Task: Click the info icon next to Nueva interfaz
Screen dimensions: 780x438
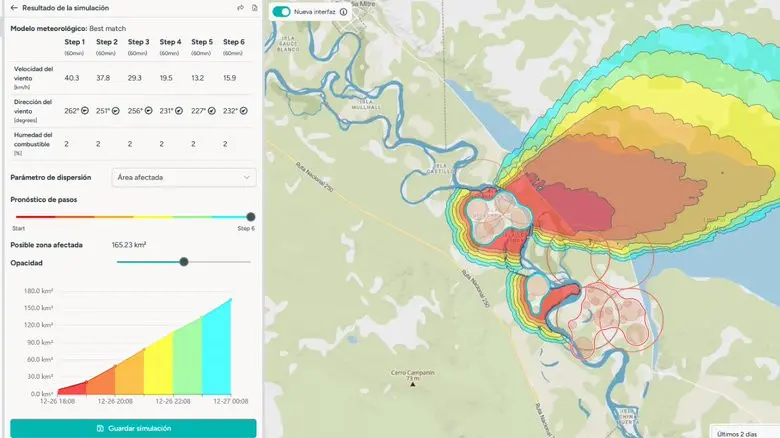Action: point(343,12)
